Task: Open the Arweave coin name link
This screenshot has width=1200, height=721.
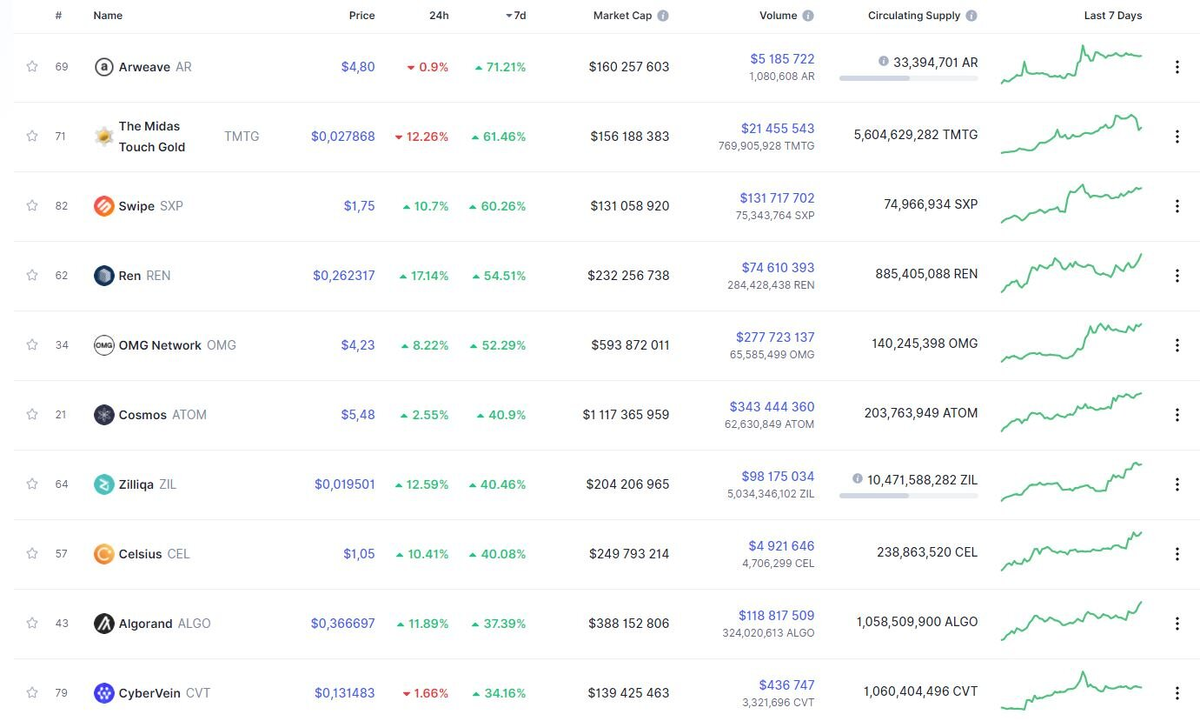Action: [155, 67]
